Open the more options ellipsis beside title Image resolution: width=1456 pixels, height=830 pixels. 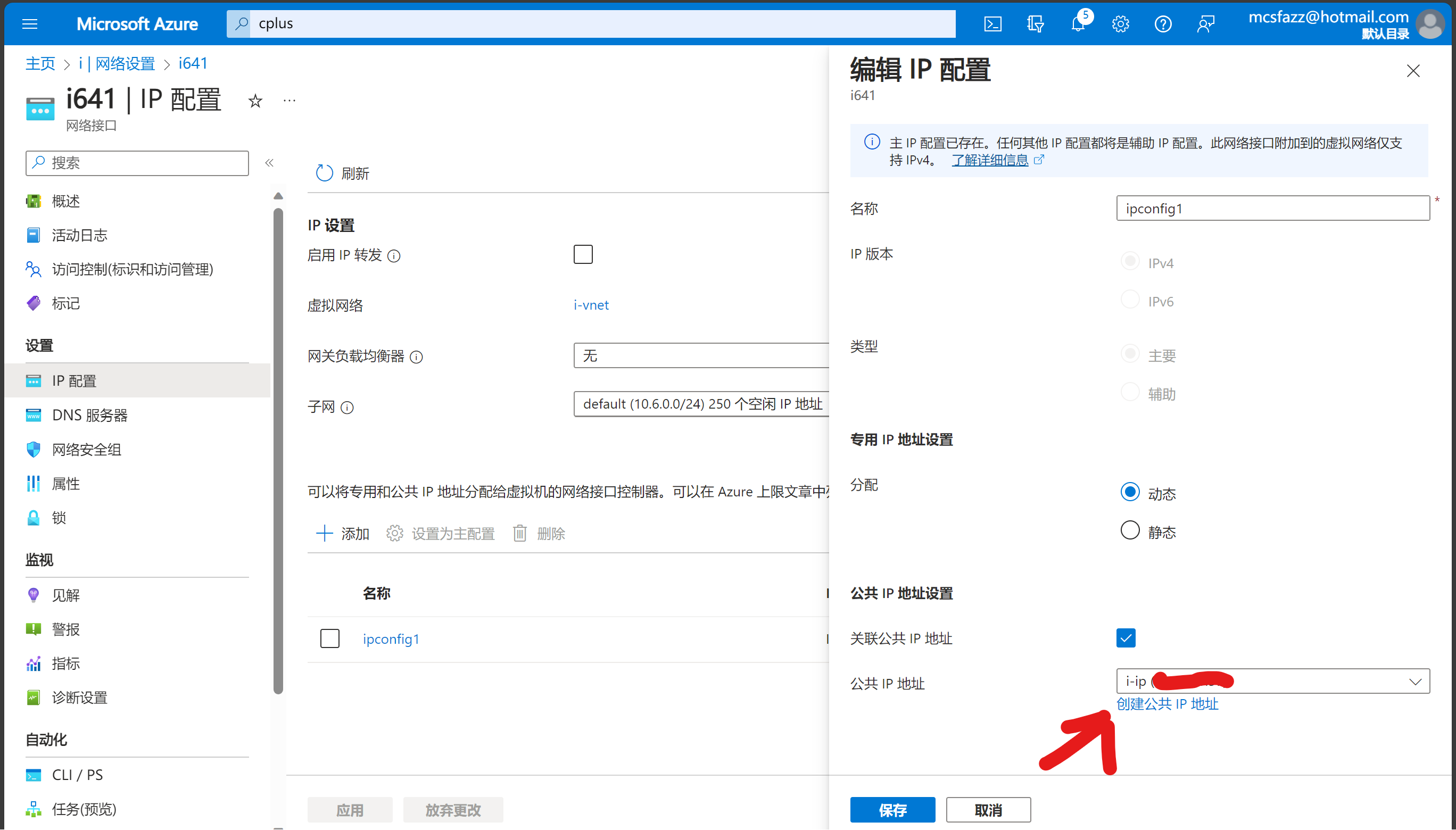[289, 101]
